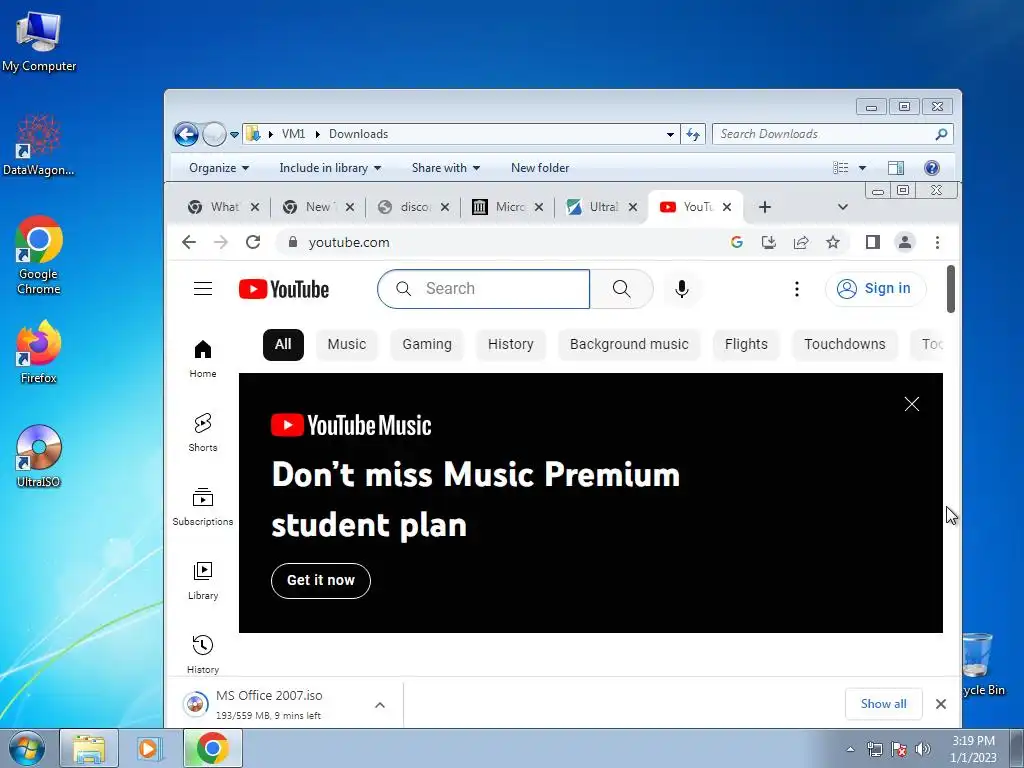This screenshot has height=768, width=1024.
Task: Bookmark this page with star icon
Action: pyautogui.click(x=833, y=242)
